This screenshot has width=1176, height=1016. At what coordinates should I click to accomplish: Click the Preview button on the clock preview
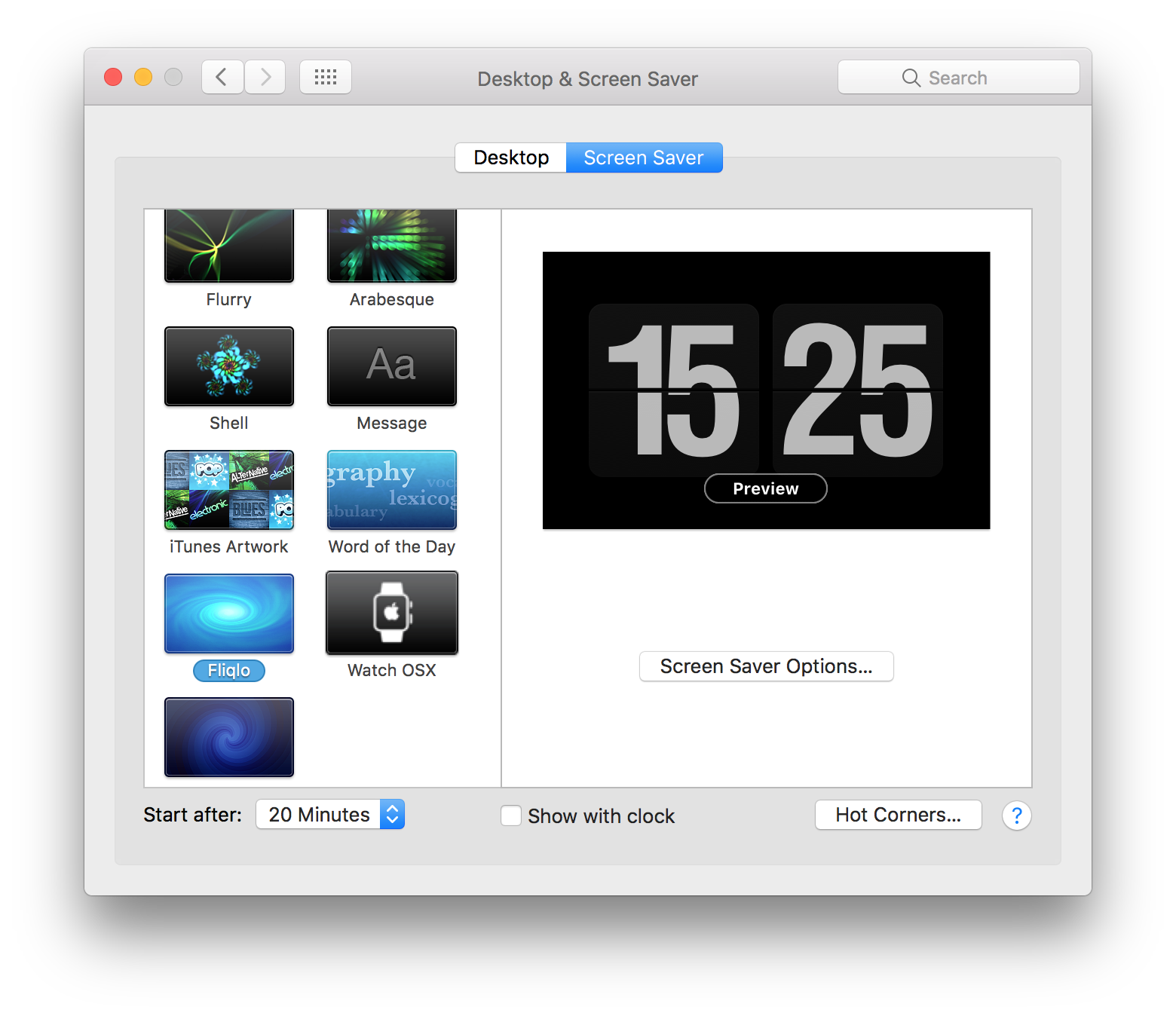click(765, 488)
